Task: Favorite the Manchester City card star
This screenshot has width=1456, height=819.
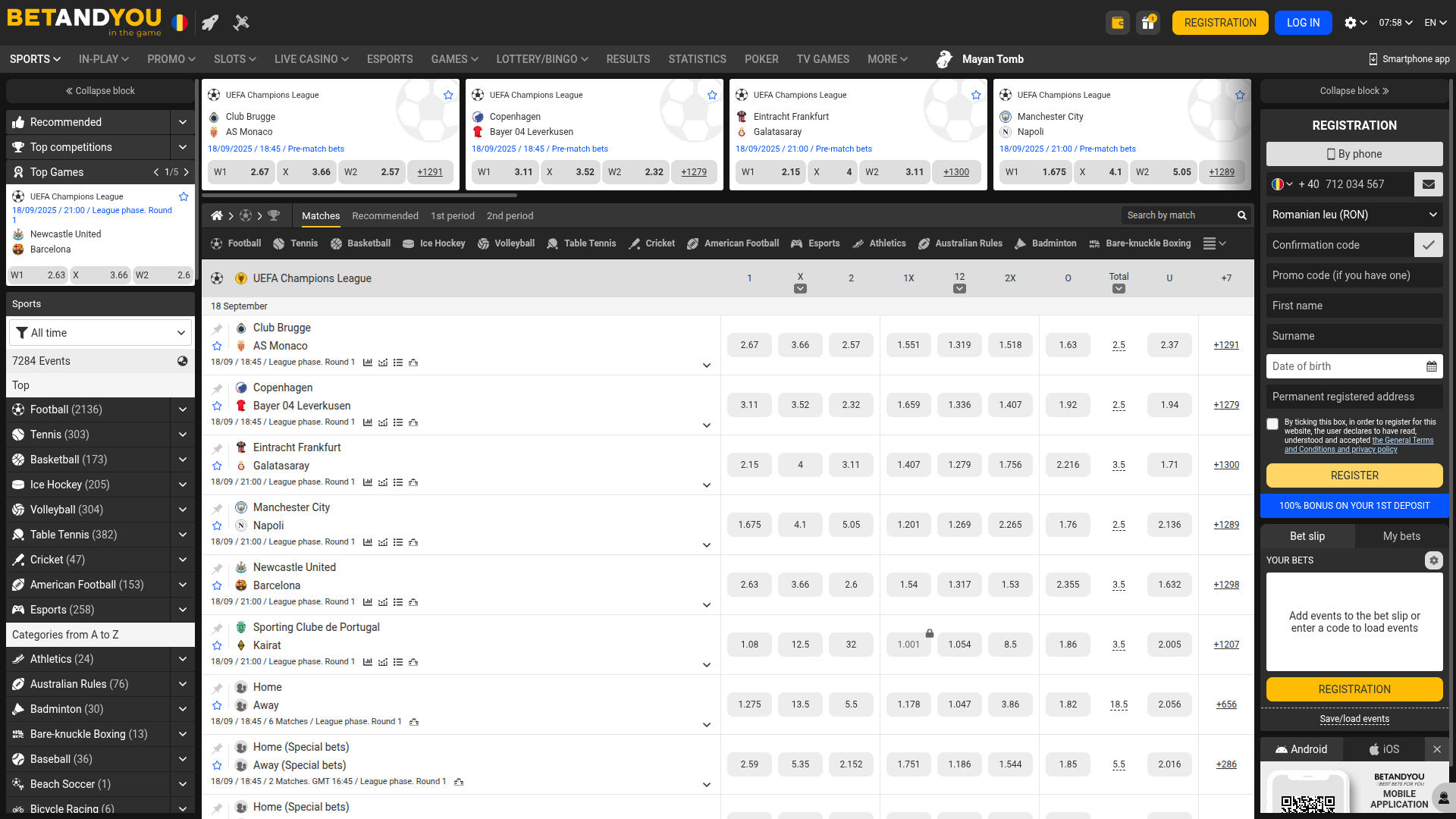Action: tap(1240, 95)
